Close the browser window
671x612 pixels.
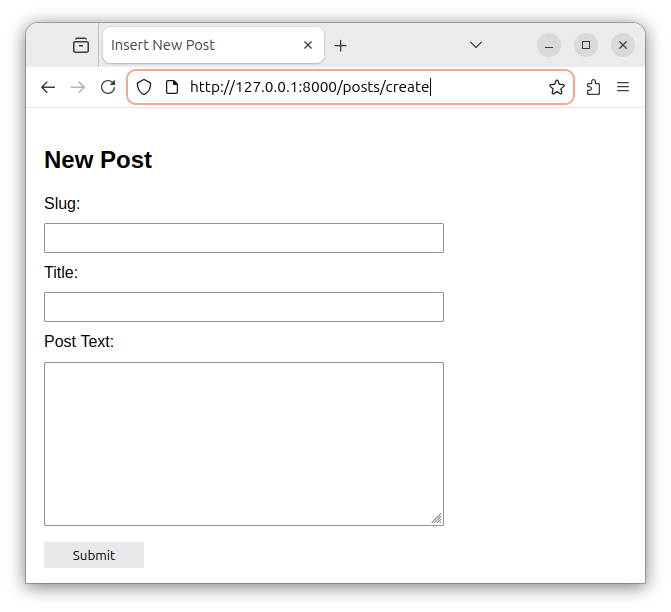(623, 45)
